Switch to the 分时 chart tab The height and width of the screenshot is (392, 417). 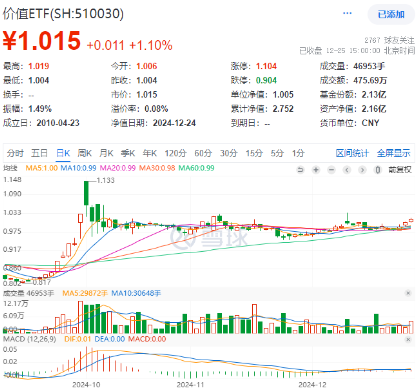coord(15,153)
